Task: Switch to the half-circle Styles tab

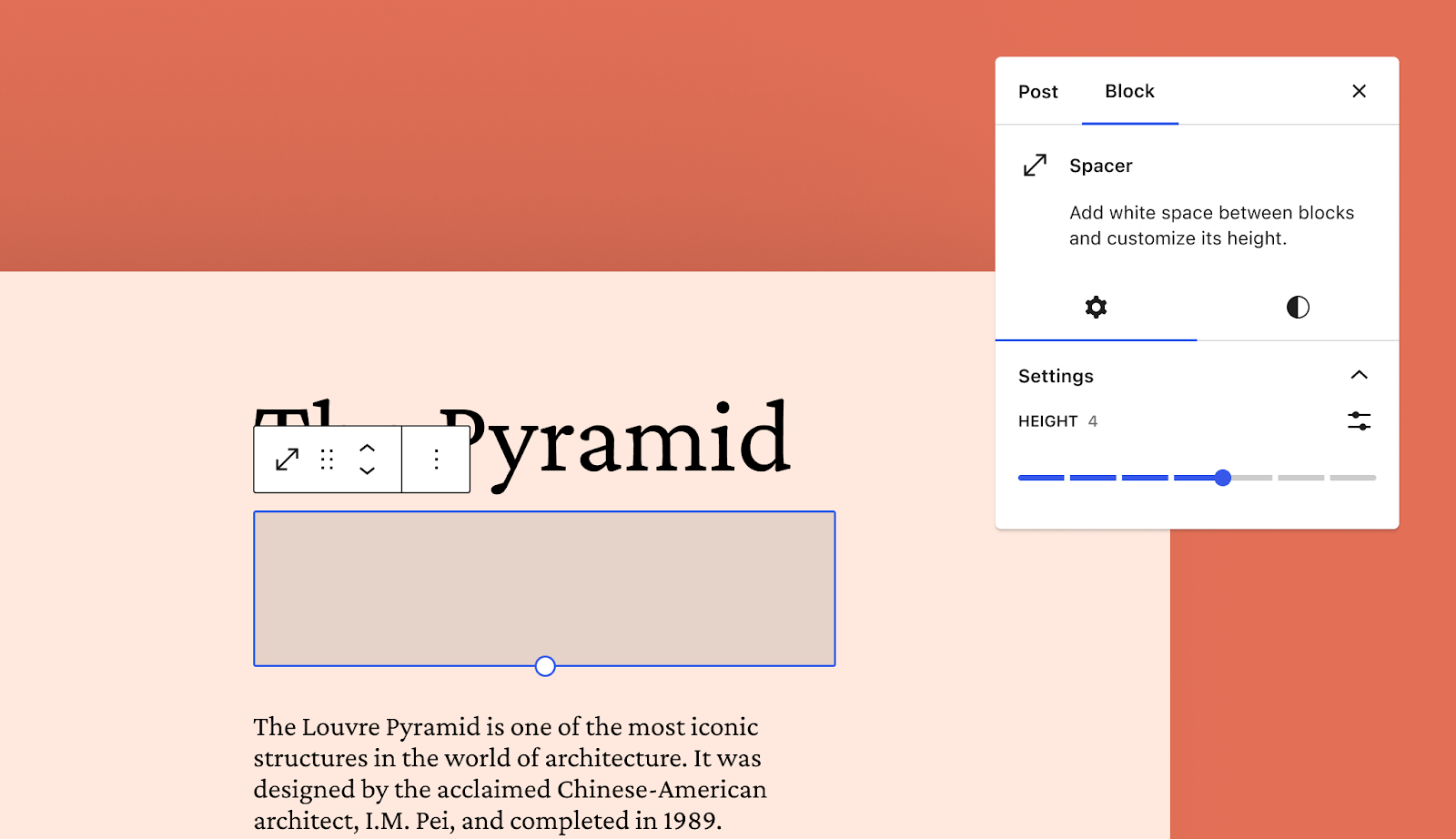Action: [x=1298, y=308]
